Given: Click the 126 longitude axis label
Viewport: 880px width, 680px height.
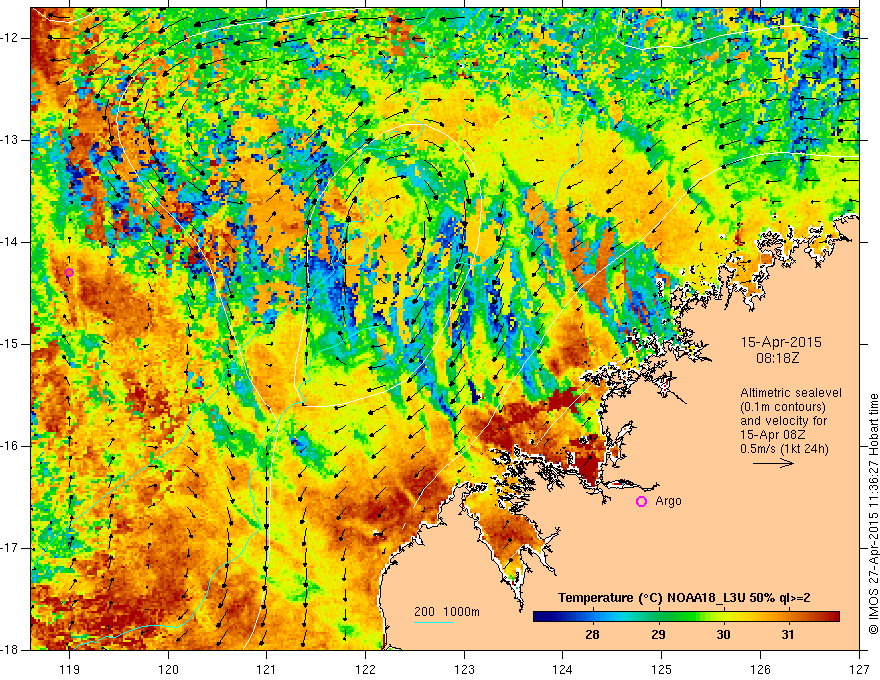Looking at the screenshot, I should pyautogui.click(x=760, y=669).
